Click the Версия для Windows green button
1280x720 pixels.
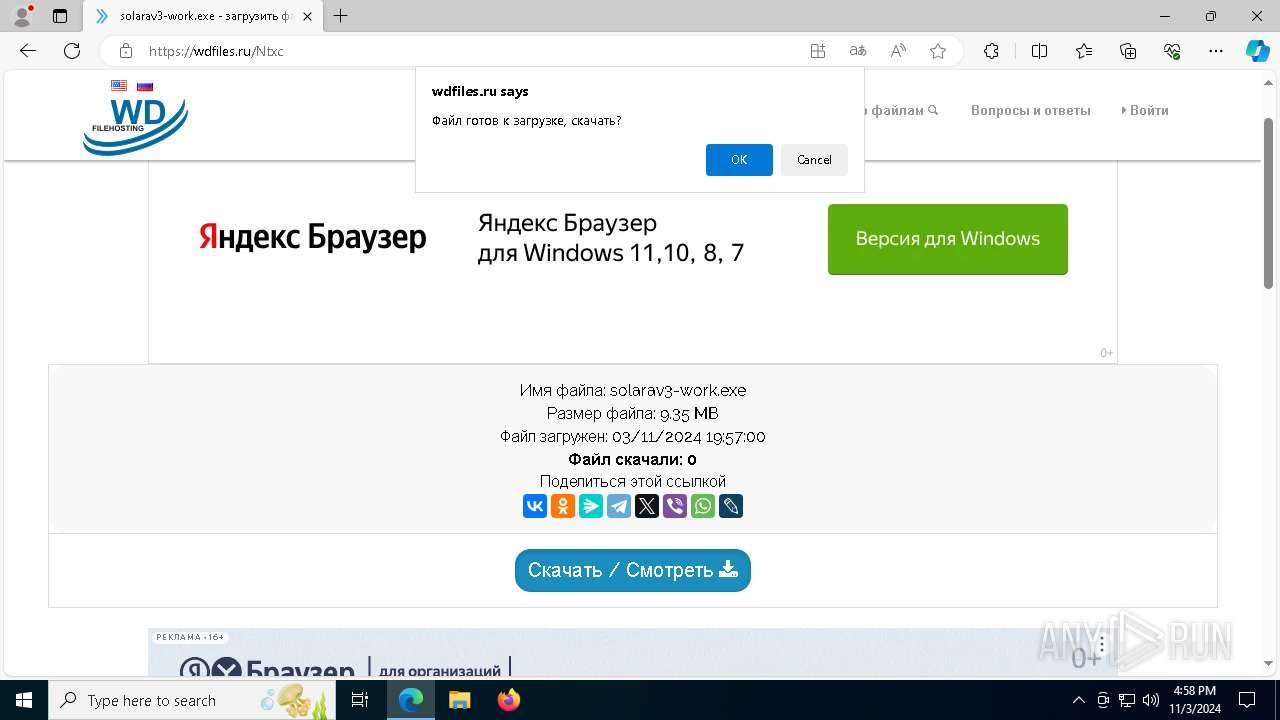948,239
